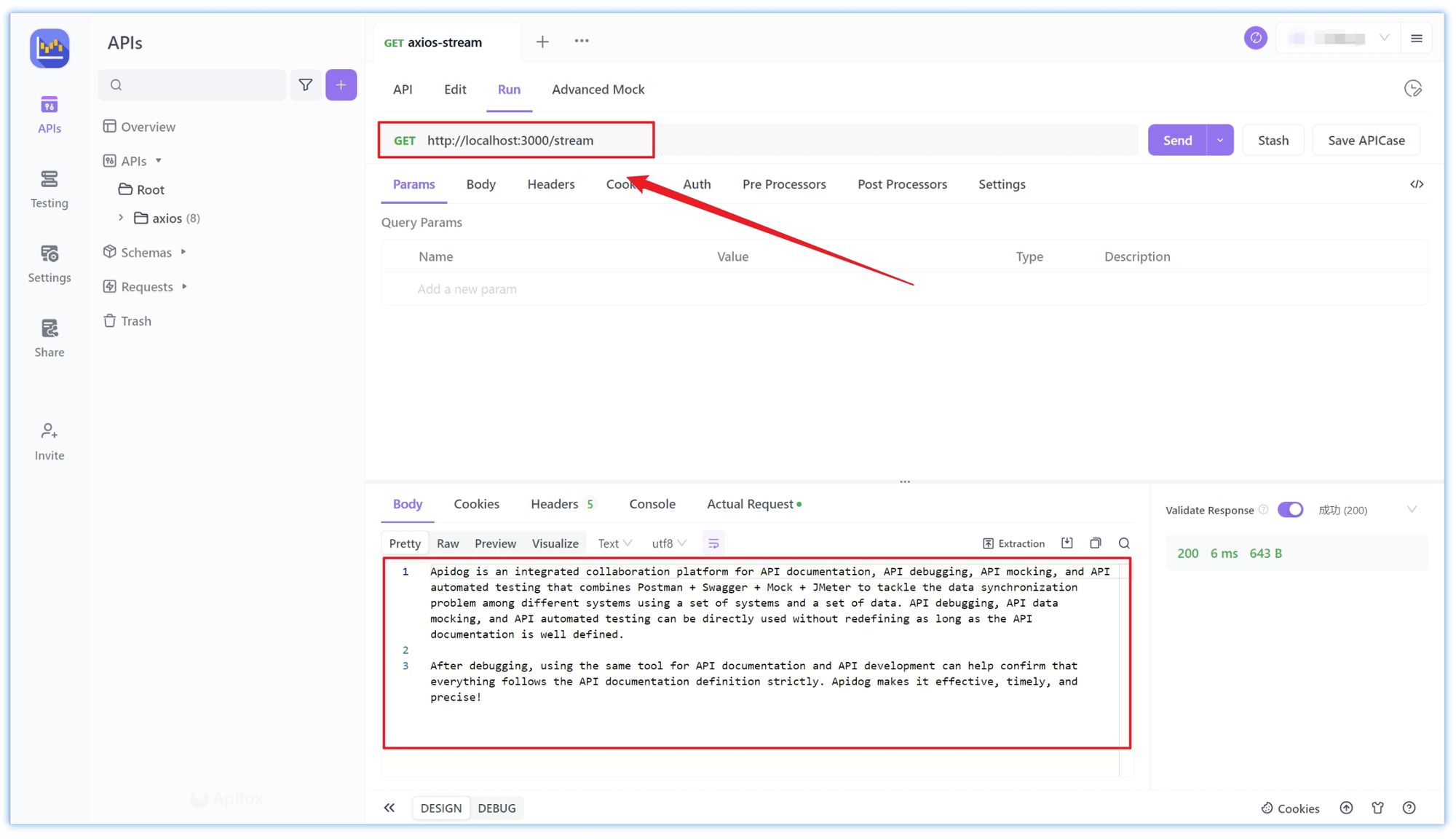Screen dimensions: 1456x839
Task: Select Visualize response view
Action: tap(555, 543)
